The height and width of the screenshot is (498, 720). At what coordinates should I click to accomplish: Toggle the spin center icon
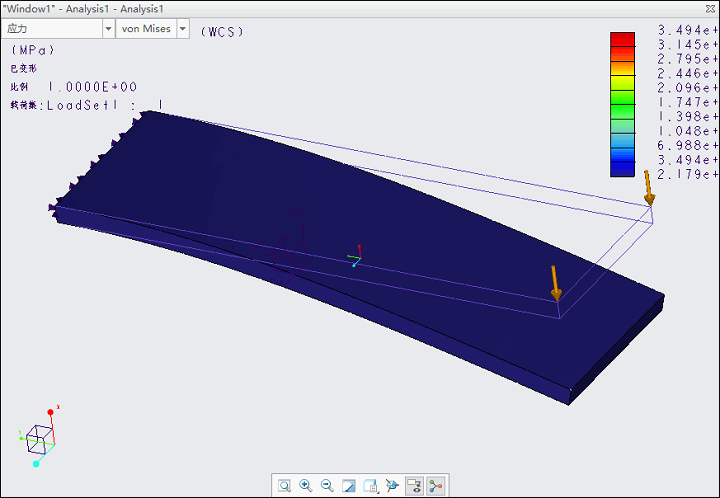pos(436,486)
